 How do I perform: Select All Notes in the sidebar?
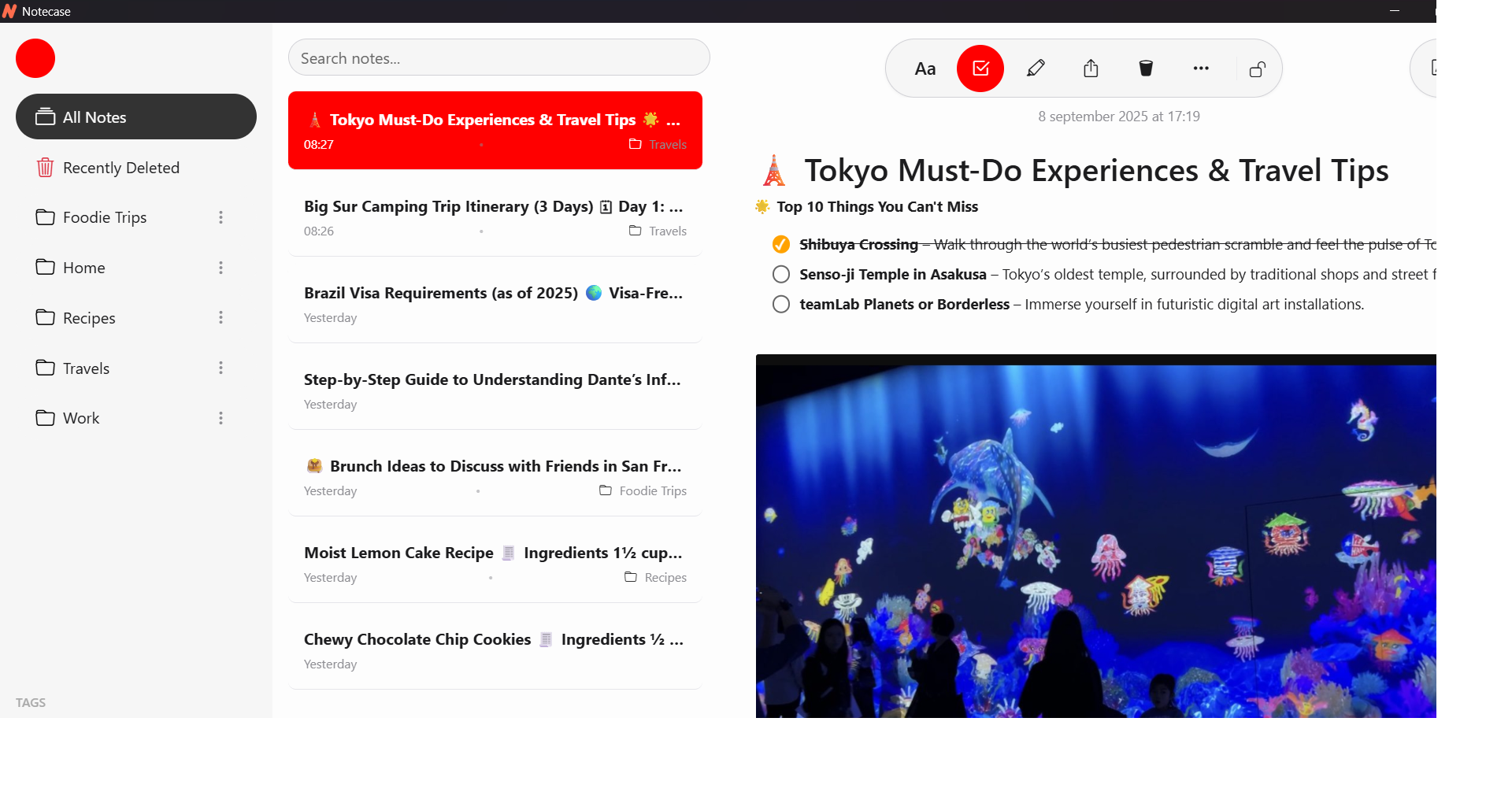(x=136, y=117)
